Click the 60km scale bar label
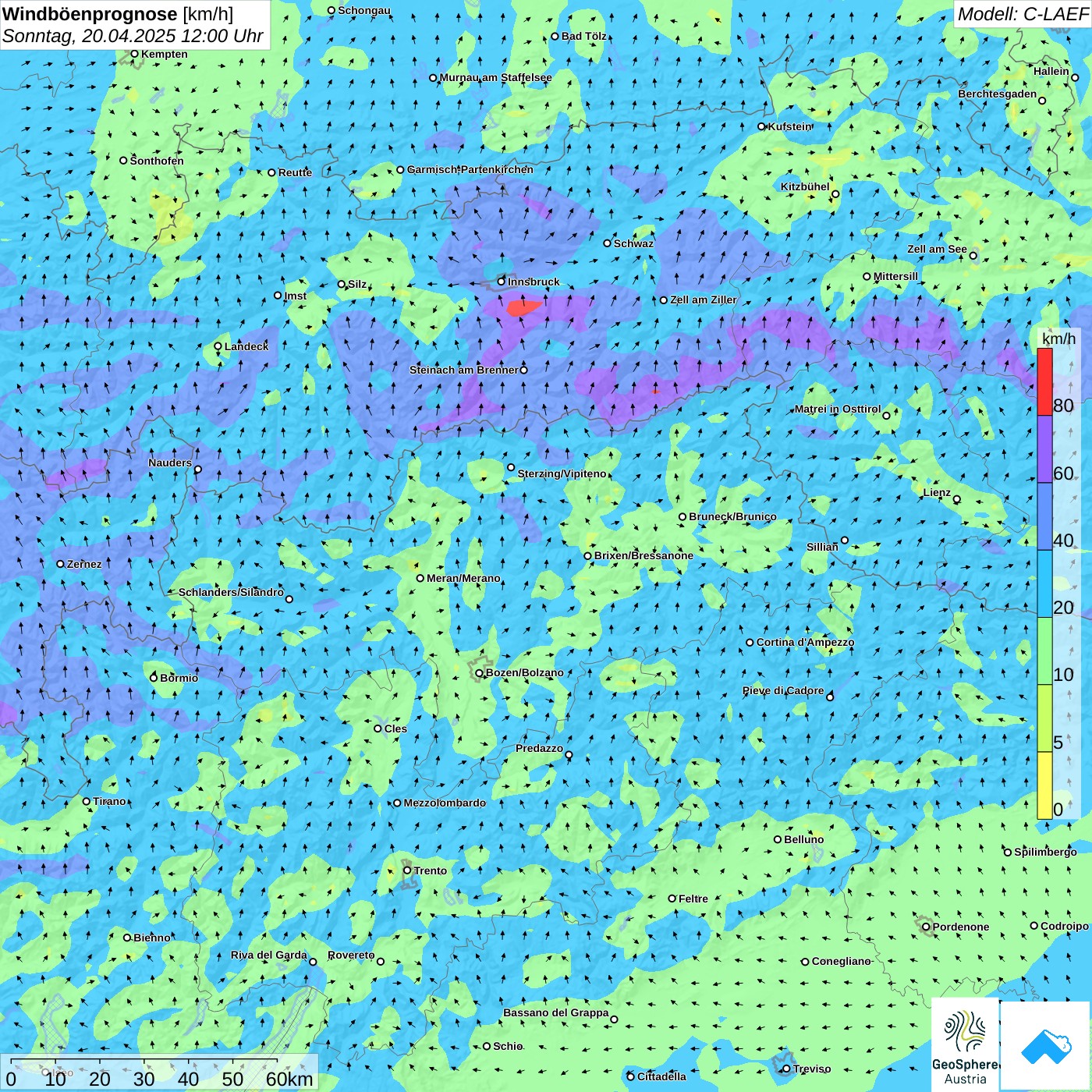Image resolution: width=1092 pixels, height=1092 pixels. point(289,1079)
